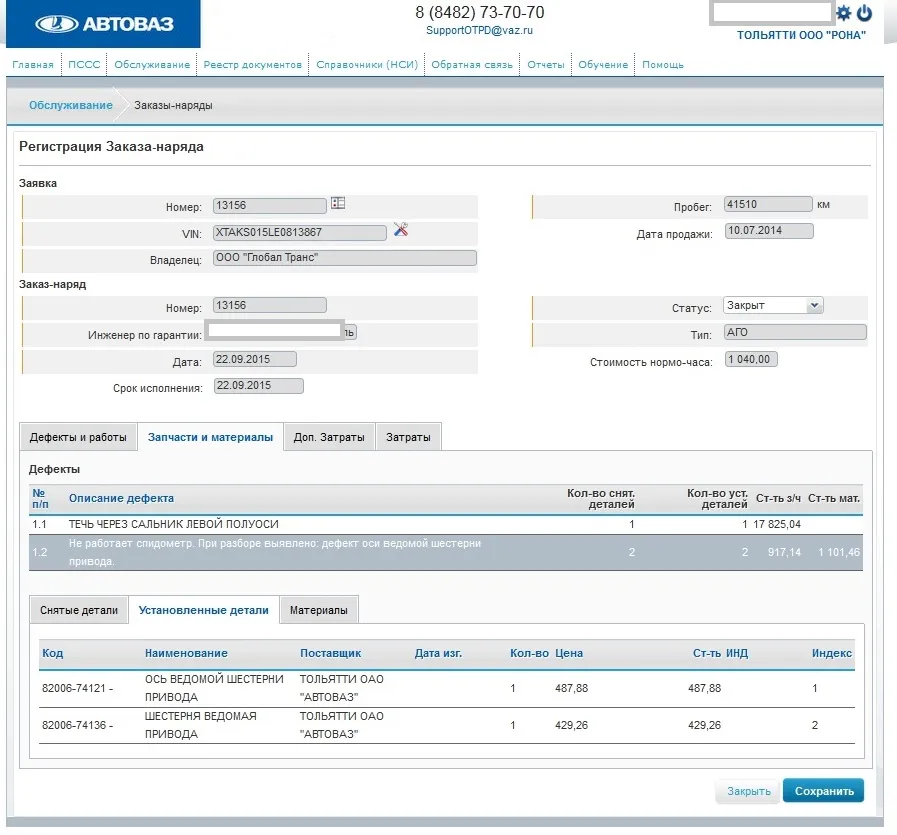Click ШЕСТЕРНЯ ВЕДОМАЯ ПРИВОДА name
Viewport: 897px width, 835px height.
[200, 725]
